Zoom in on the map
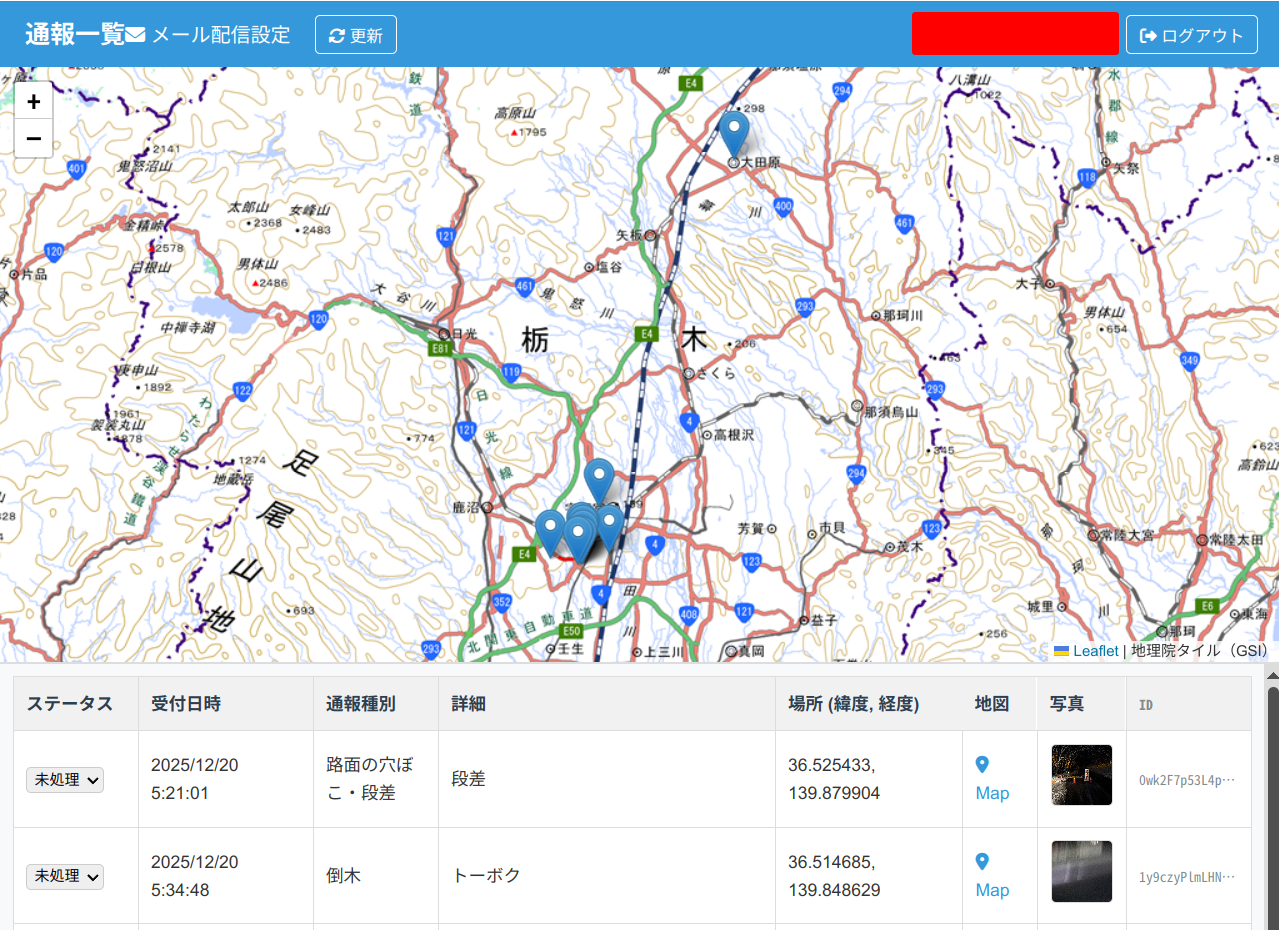 33,101
